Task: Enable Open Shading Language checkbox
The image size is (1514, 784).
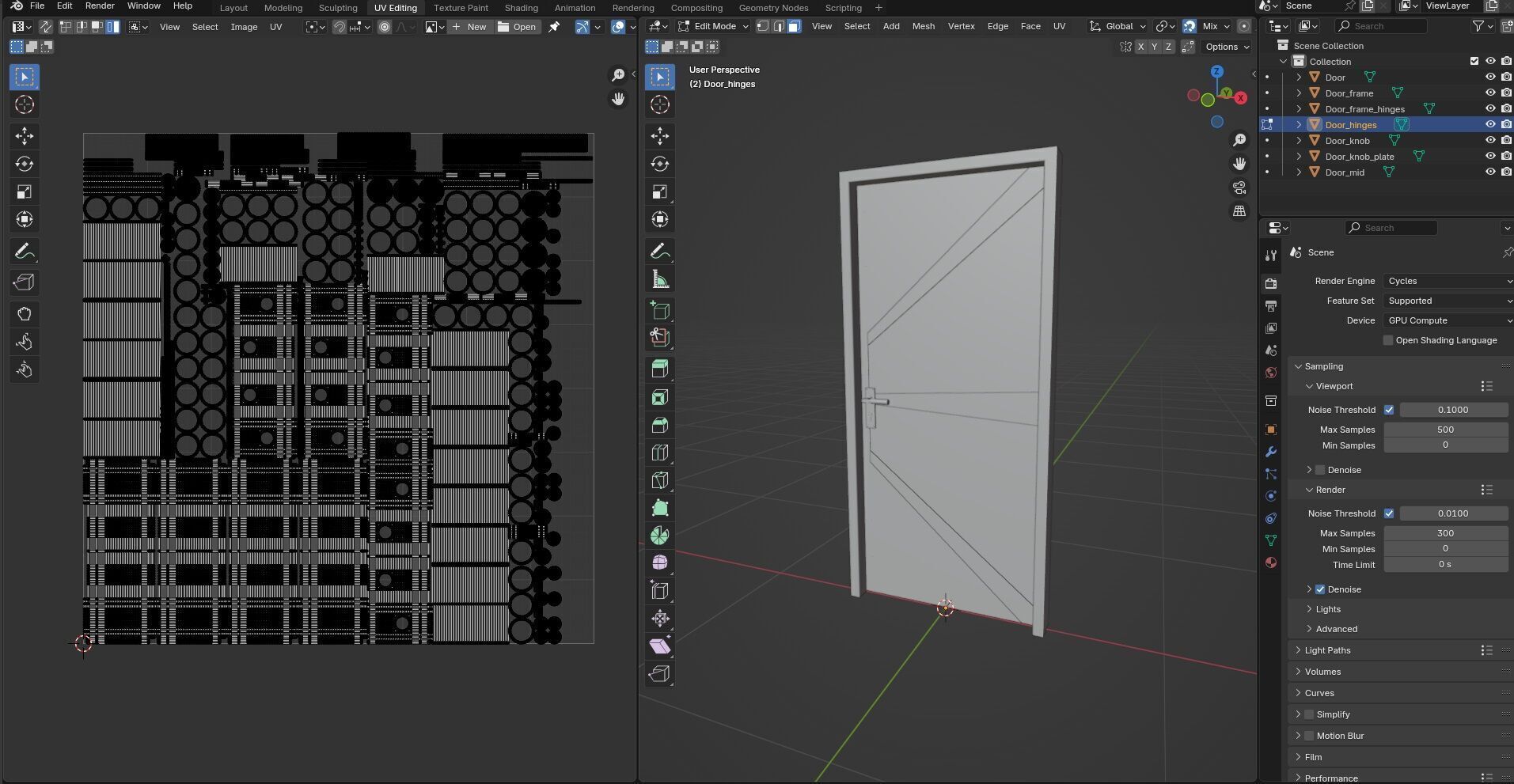Action: 1388,340
